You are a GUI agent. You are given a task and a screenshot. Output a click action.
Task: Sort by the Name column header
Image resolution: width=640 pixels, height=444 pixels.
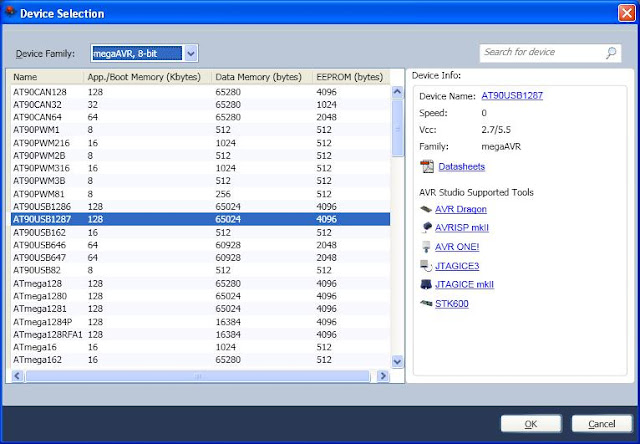pyautogui.click(x=48, y=77)
